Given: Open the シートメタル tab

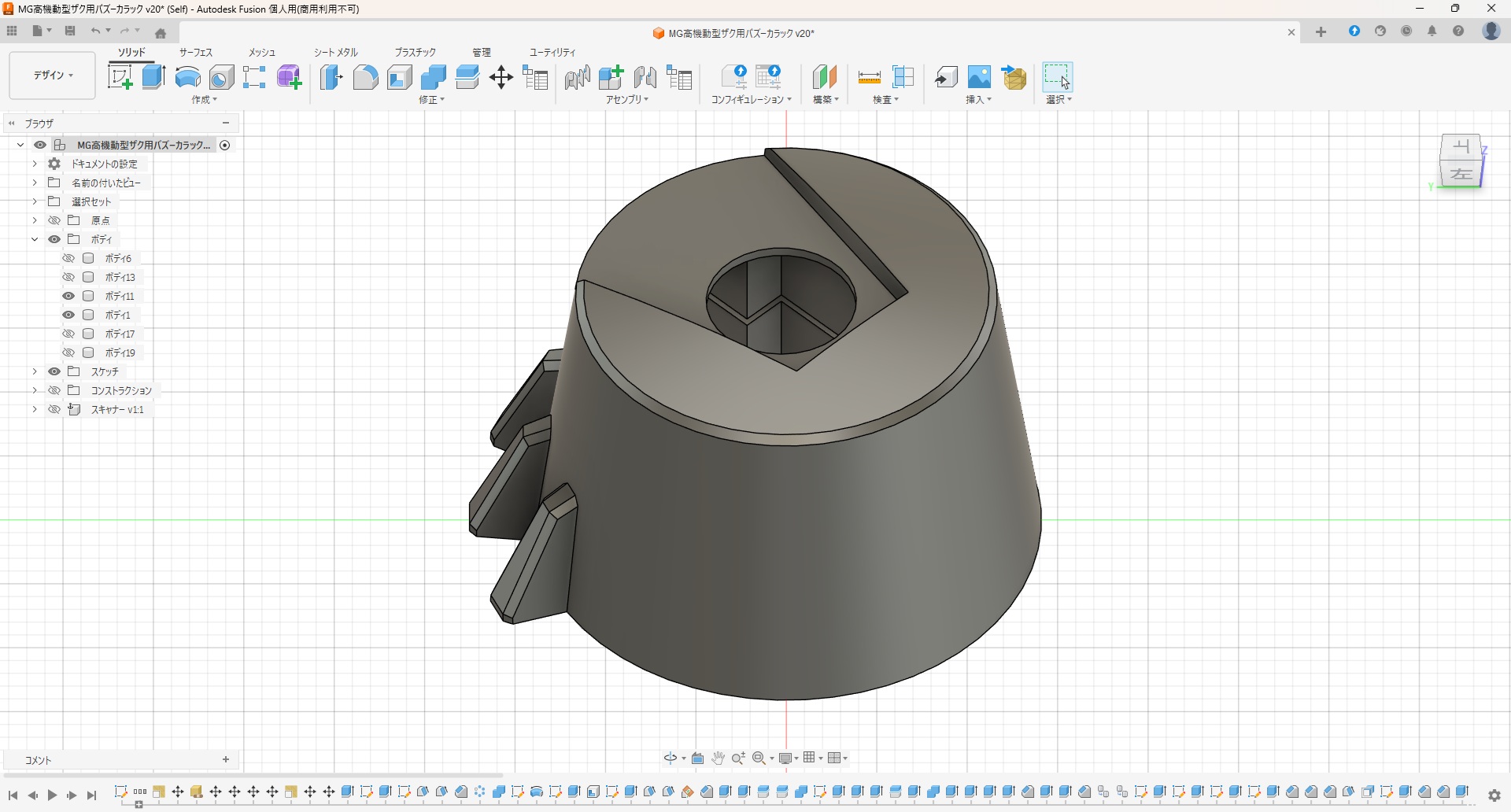Looking at the screenshot, I should tap(336, 52).
